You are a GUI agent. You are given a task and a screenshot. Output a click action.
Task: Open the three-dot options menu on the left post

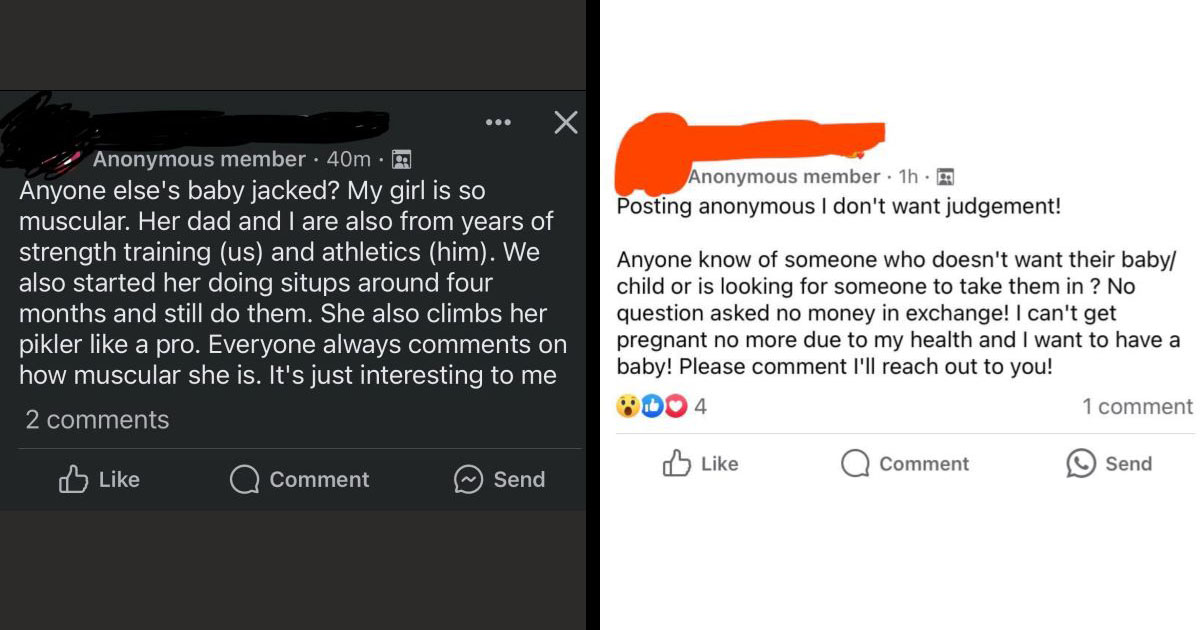[499, 122]
